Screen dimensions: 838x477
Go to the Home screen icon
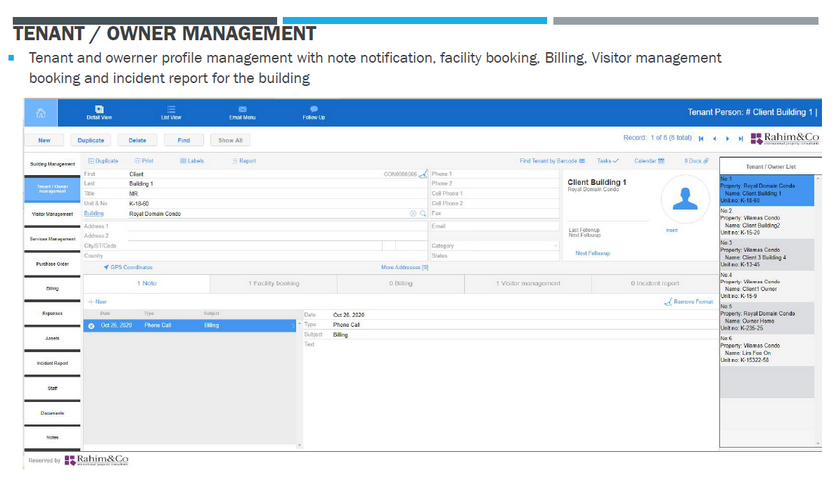40,112
